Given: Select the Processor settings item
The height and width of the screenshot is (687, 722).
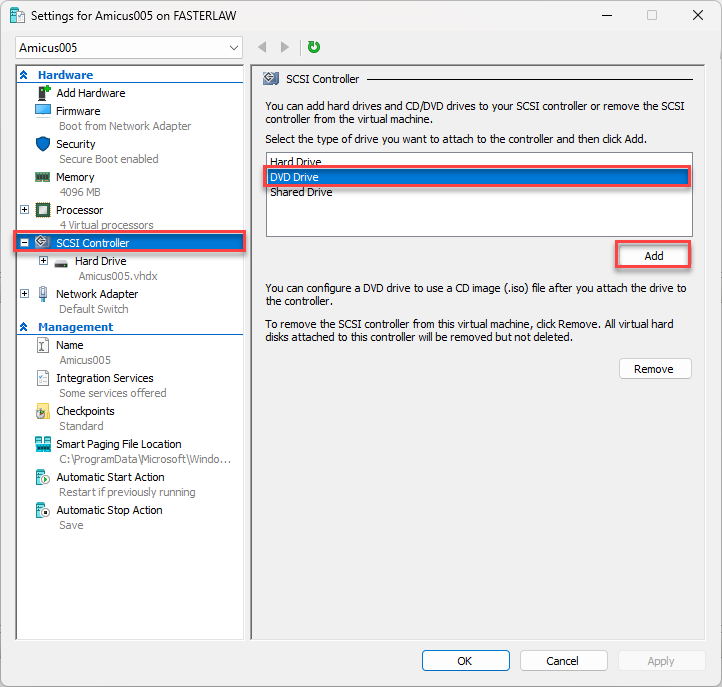Looking at the screenshot, I should pos(79,210).
